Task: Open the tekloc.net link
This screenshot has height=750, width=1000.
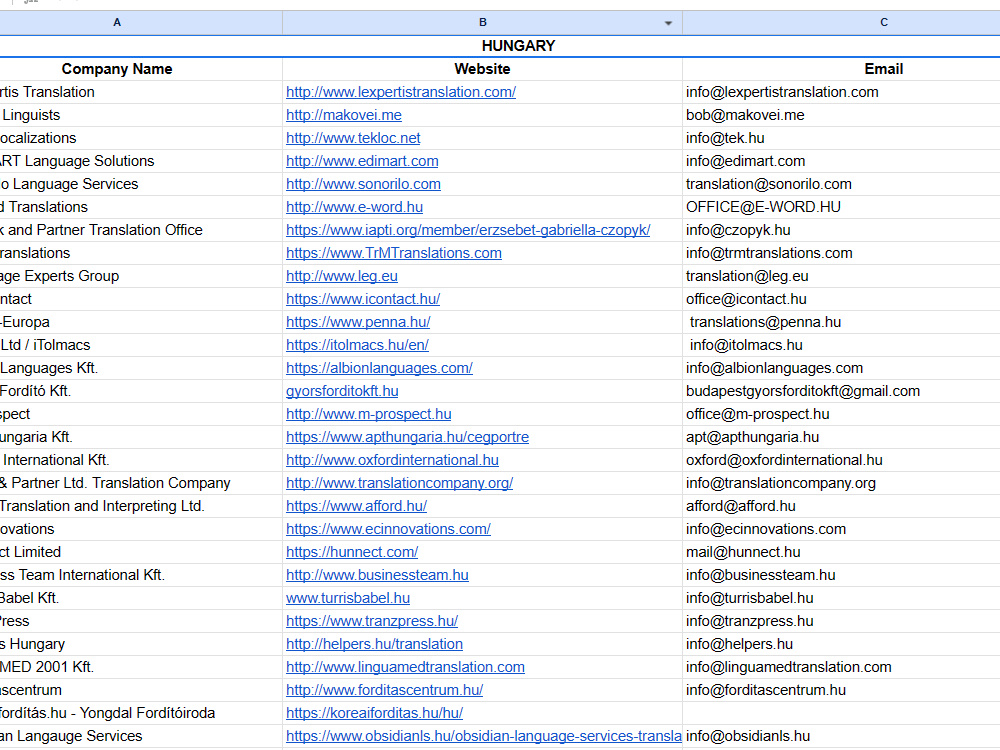Action: [x=353, y=138]
